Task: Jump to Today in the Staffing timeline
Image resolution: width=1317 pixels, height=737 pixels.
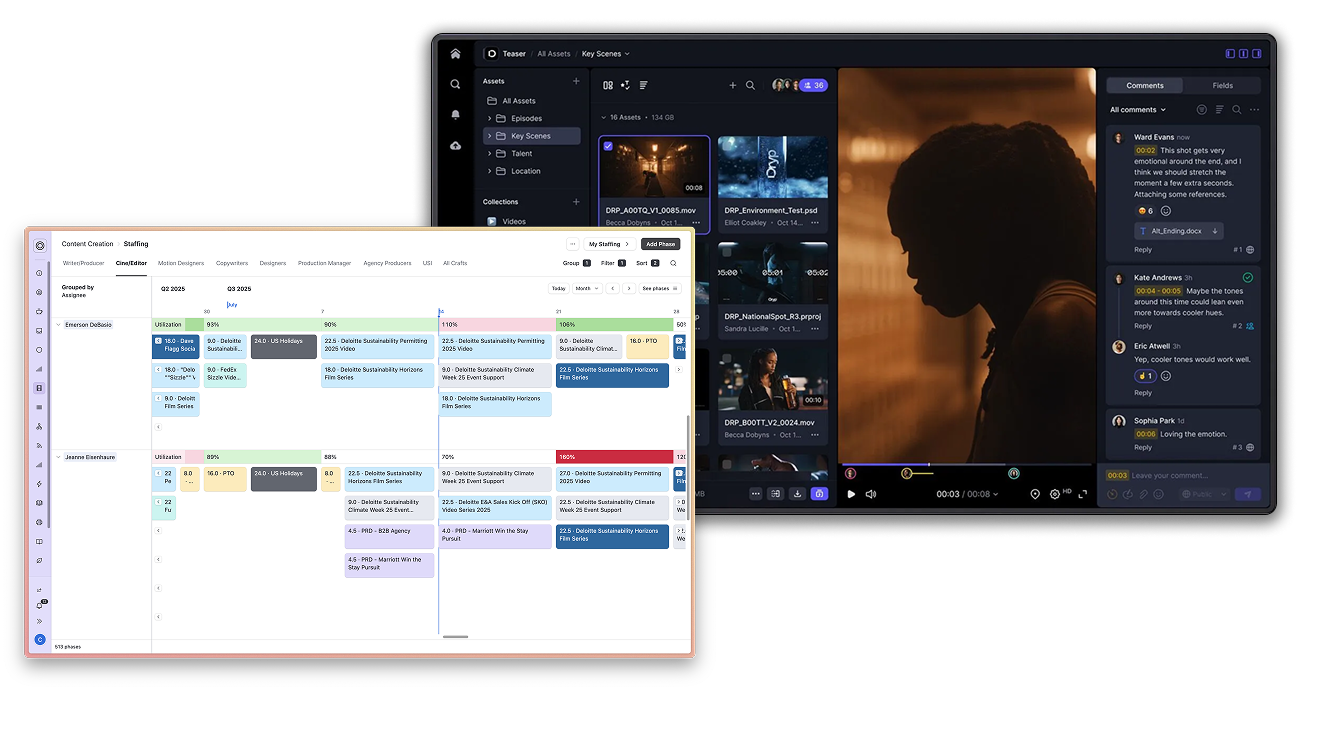Action: pos(558,288)
